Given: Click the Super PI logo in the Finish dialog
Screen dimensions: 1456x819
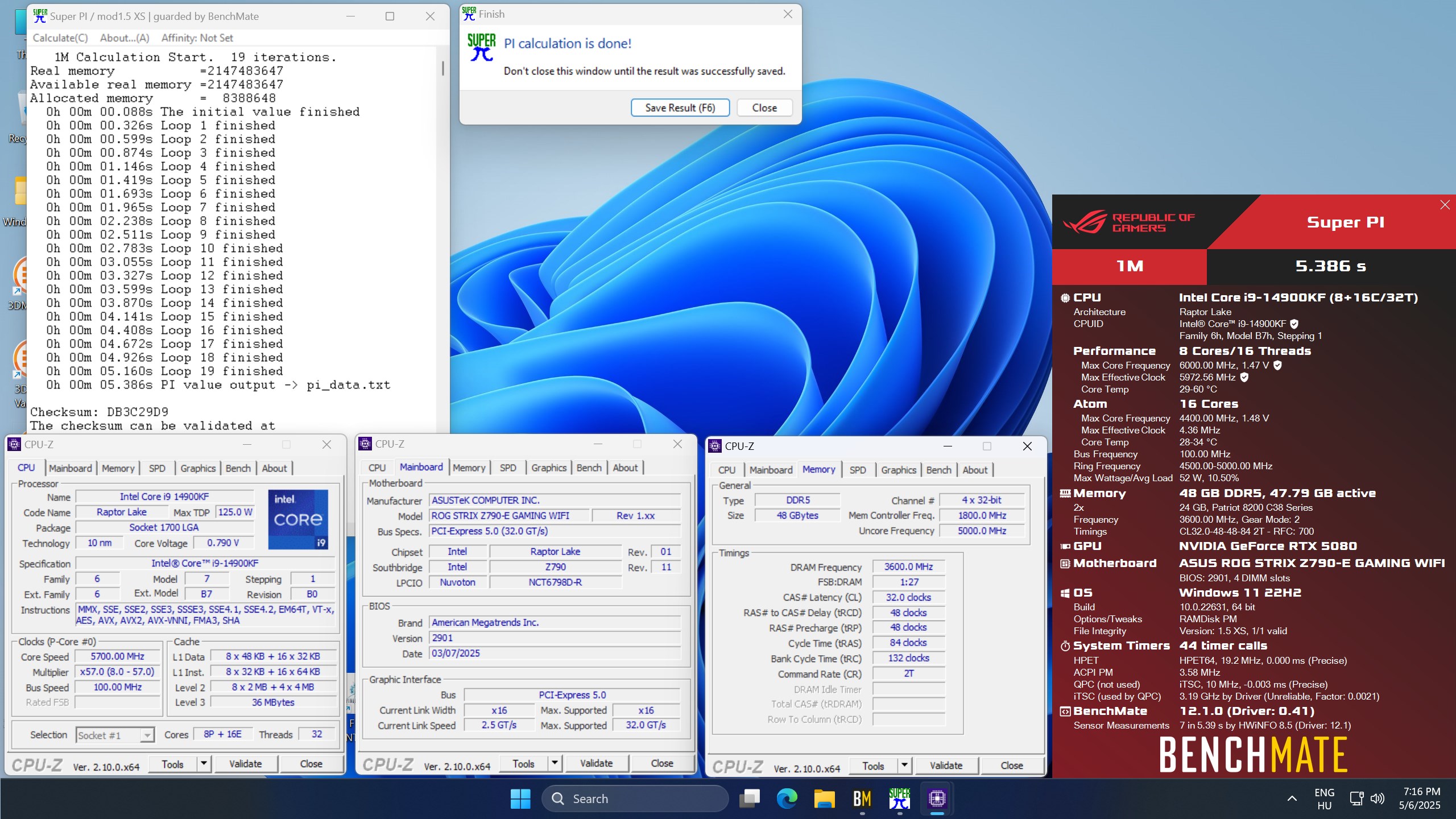Looking at the screenshot, I should coord(482,47).
